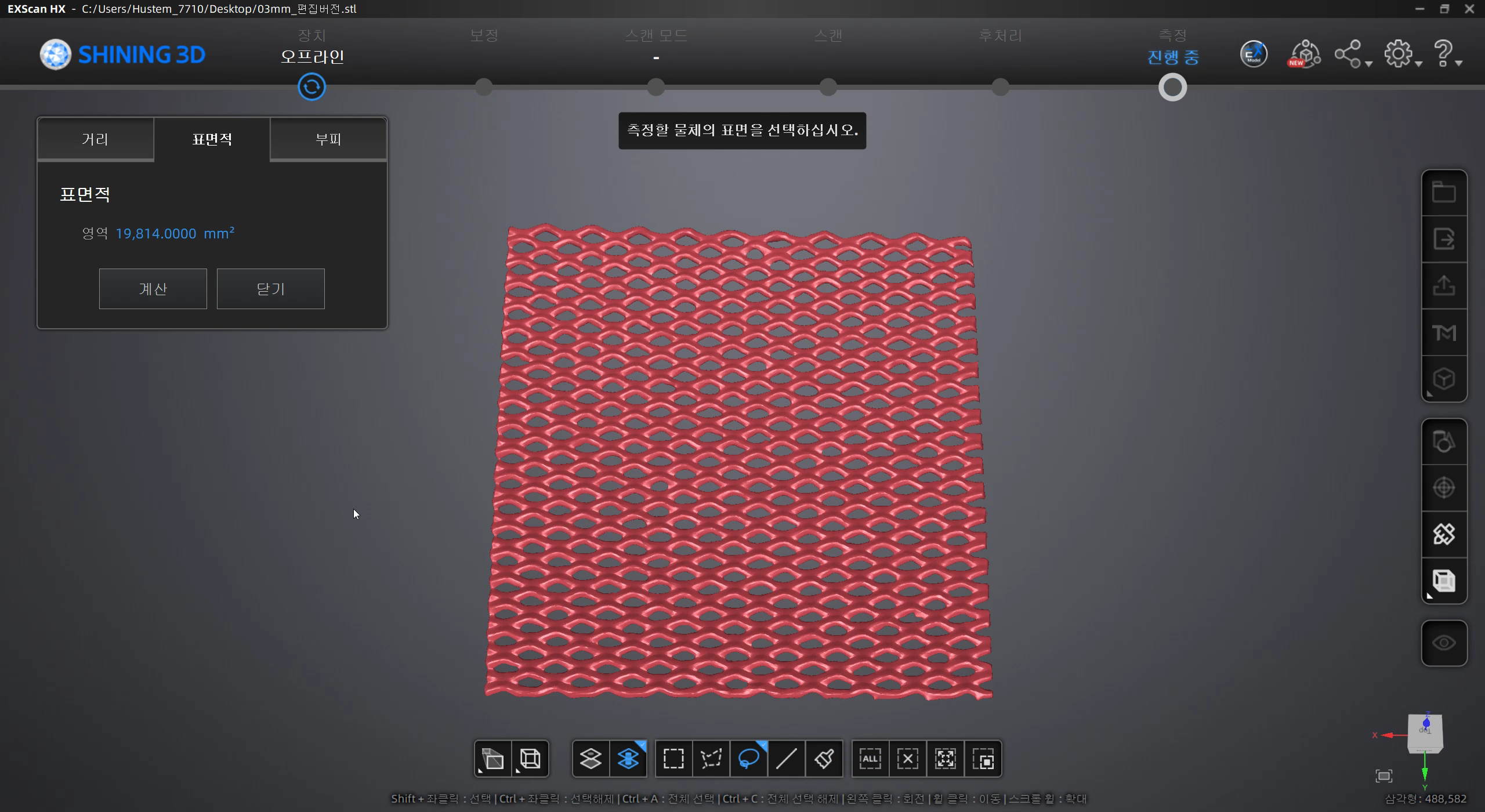The height and width of the screenshot is (812, 1485).
Task: Choose the lasso selection tool
Action: (x=749, y=759)
